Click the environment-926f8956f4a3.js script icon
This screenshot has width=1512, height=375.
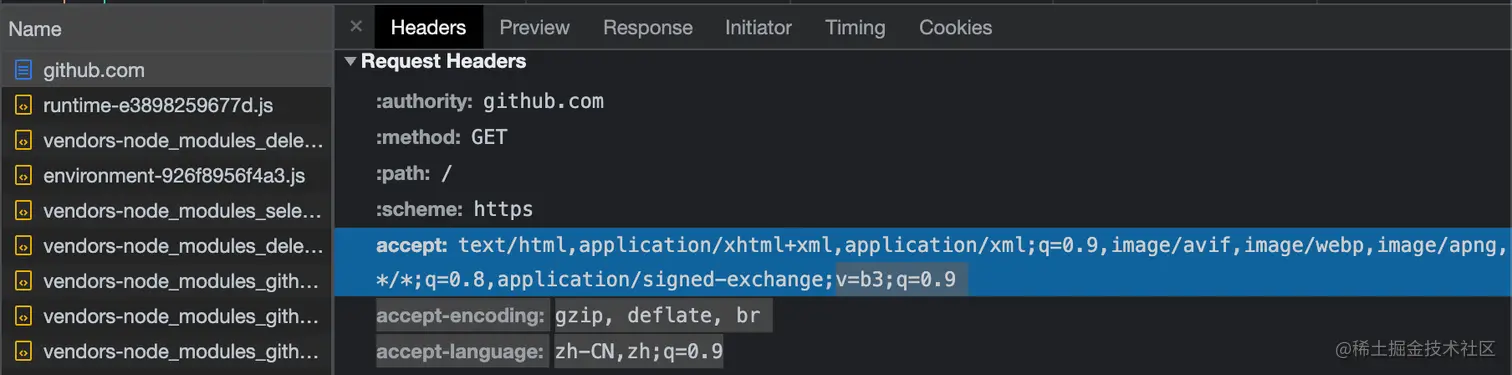pos(23,176)
